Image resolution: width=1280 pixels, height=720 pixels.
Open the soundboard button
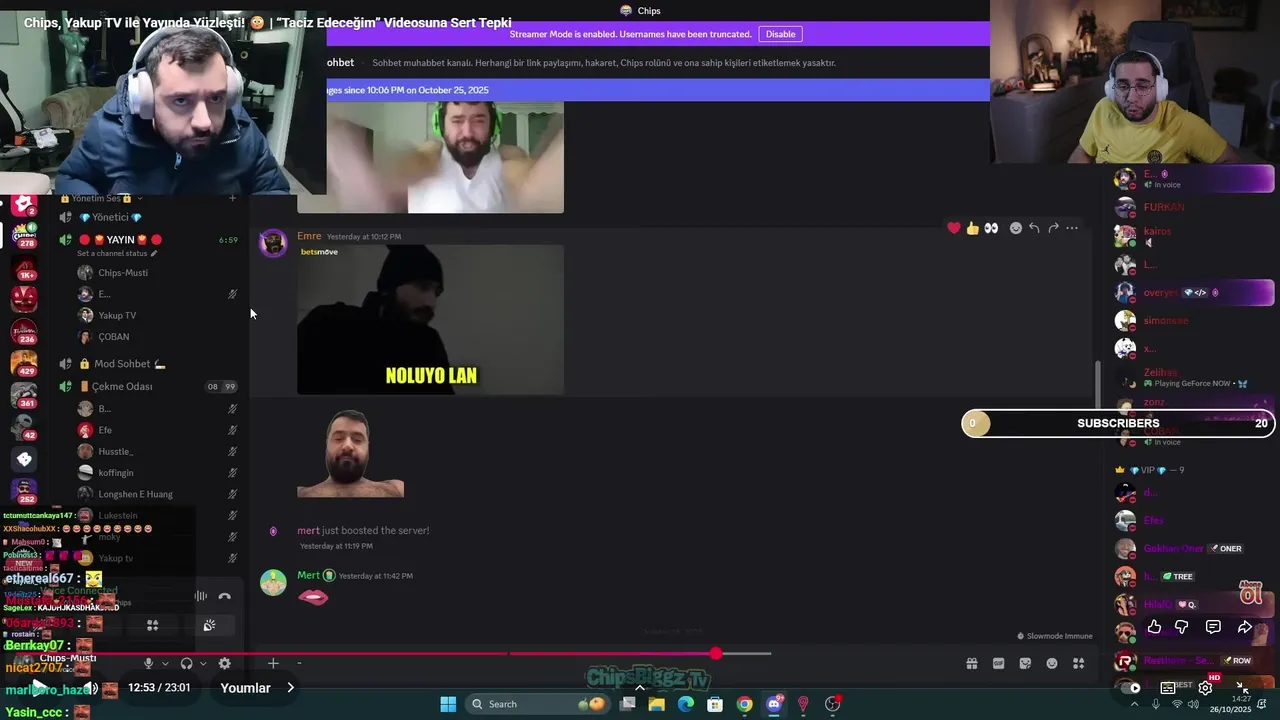point(209,625)
